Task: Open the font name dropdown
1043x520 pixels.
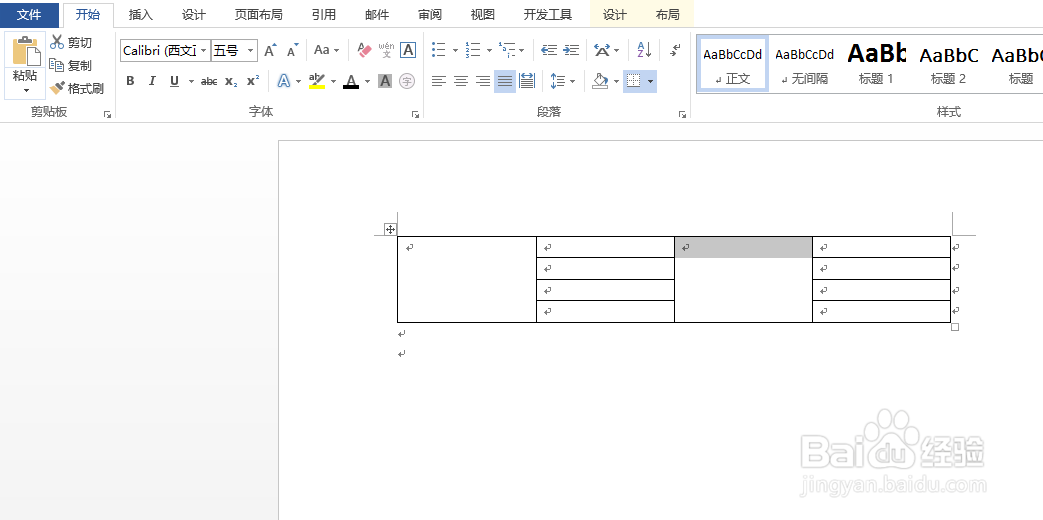Action: pyautogui.click(x=204, y=51)
